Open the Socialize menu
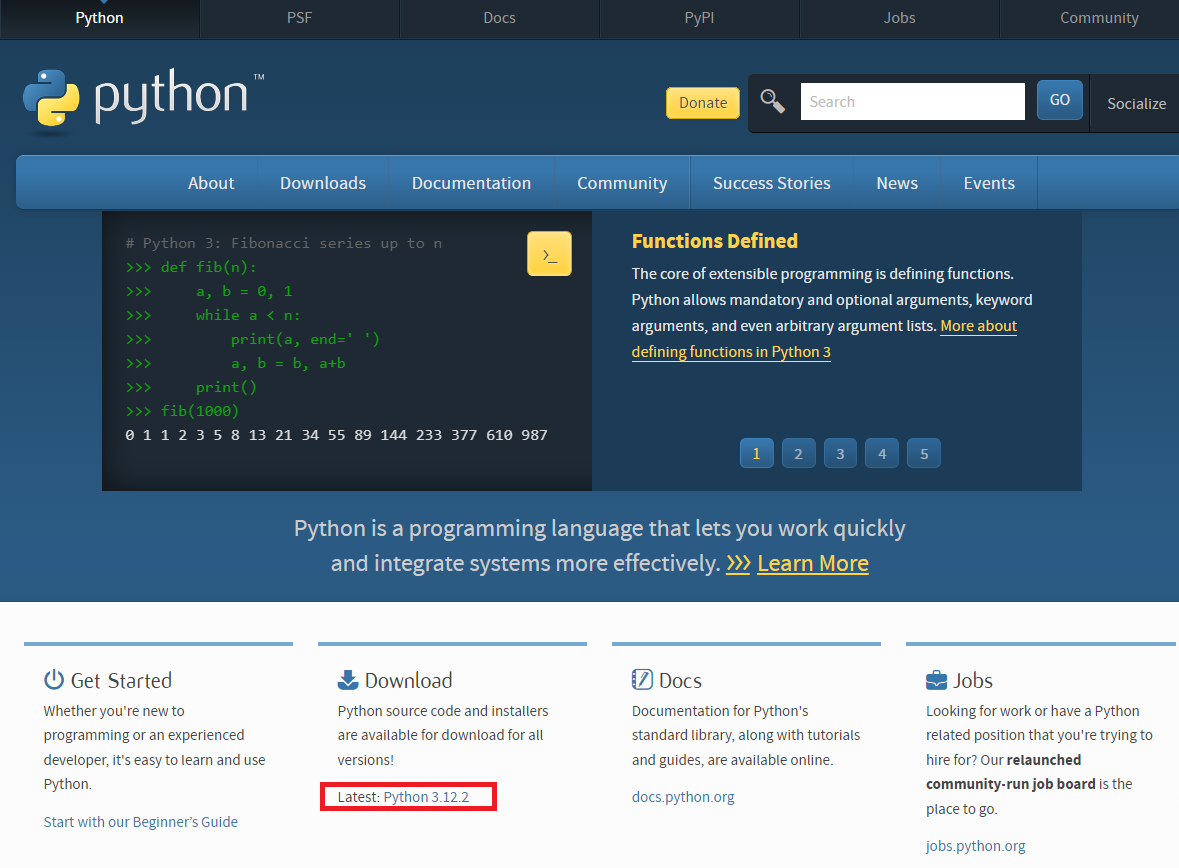The height and width of the screenshot is (868, 1179). click(x=1135, y=104)
